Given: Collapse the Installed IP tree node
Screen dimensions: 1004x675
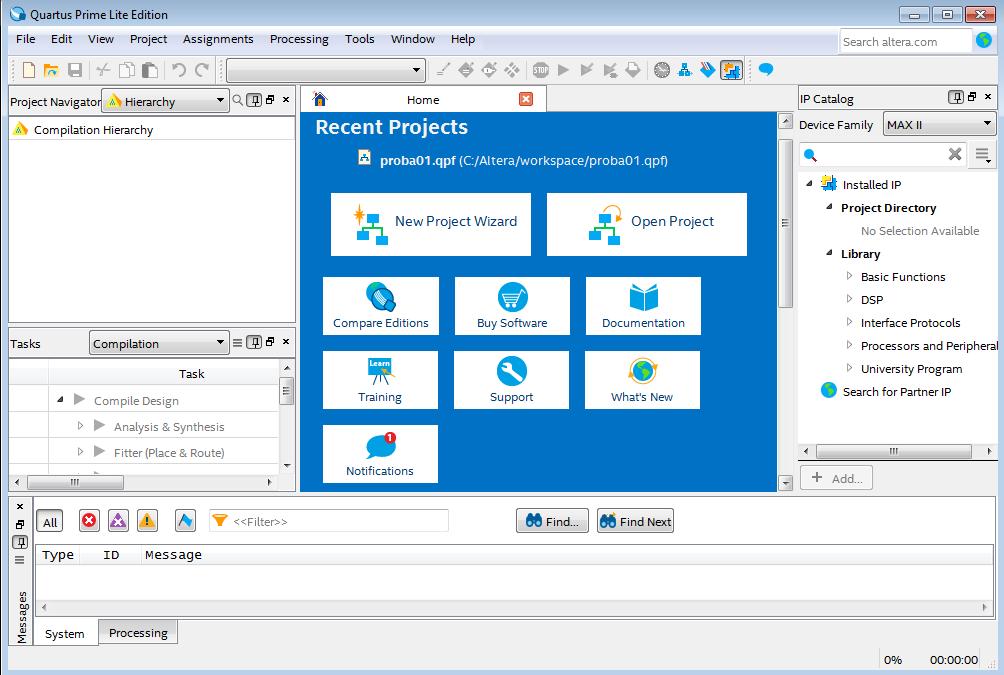Looking at the screenshot, I should [x=809, y=184].
